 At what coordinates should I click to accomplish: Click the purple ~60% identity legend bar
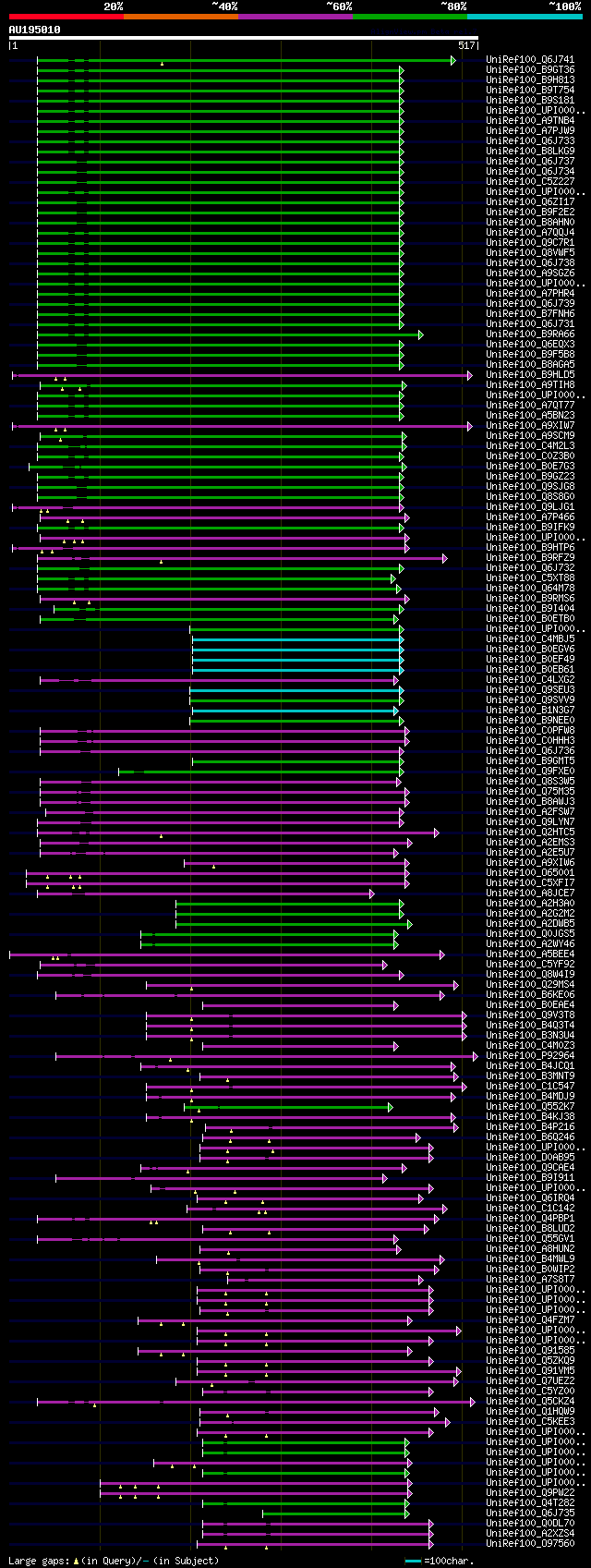295,17
